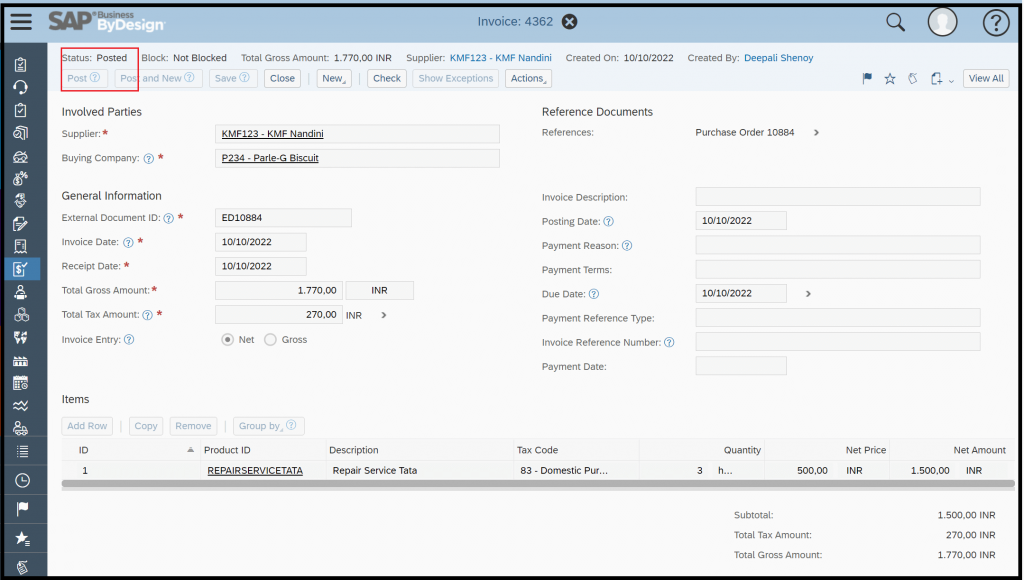The width and height of the screenshot is (1024, 580).
Task: Click the help icon beside Payment Reason
Action: coord(627,246)
